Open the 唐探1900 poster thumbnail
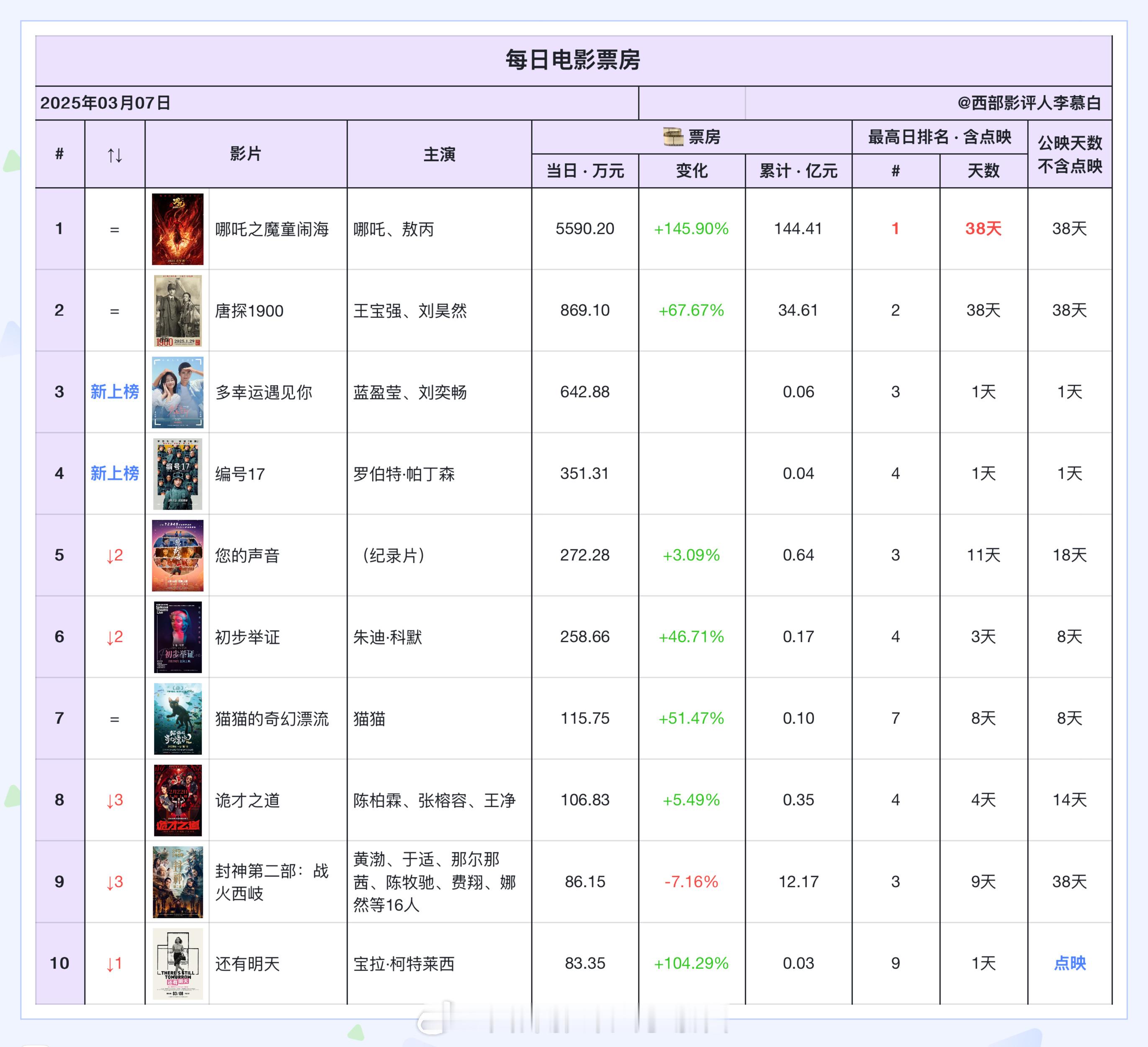Viewport: 1148px width, 1047px height. click(178, 311)
